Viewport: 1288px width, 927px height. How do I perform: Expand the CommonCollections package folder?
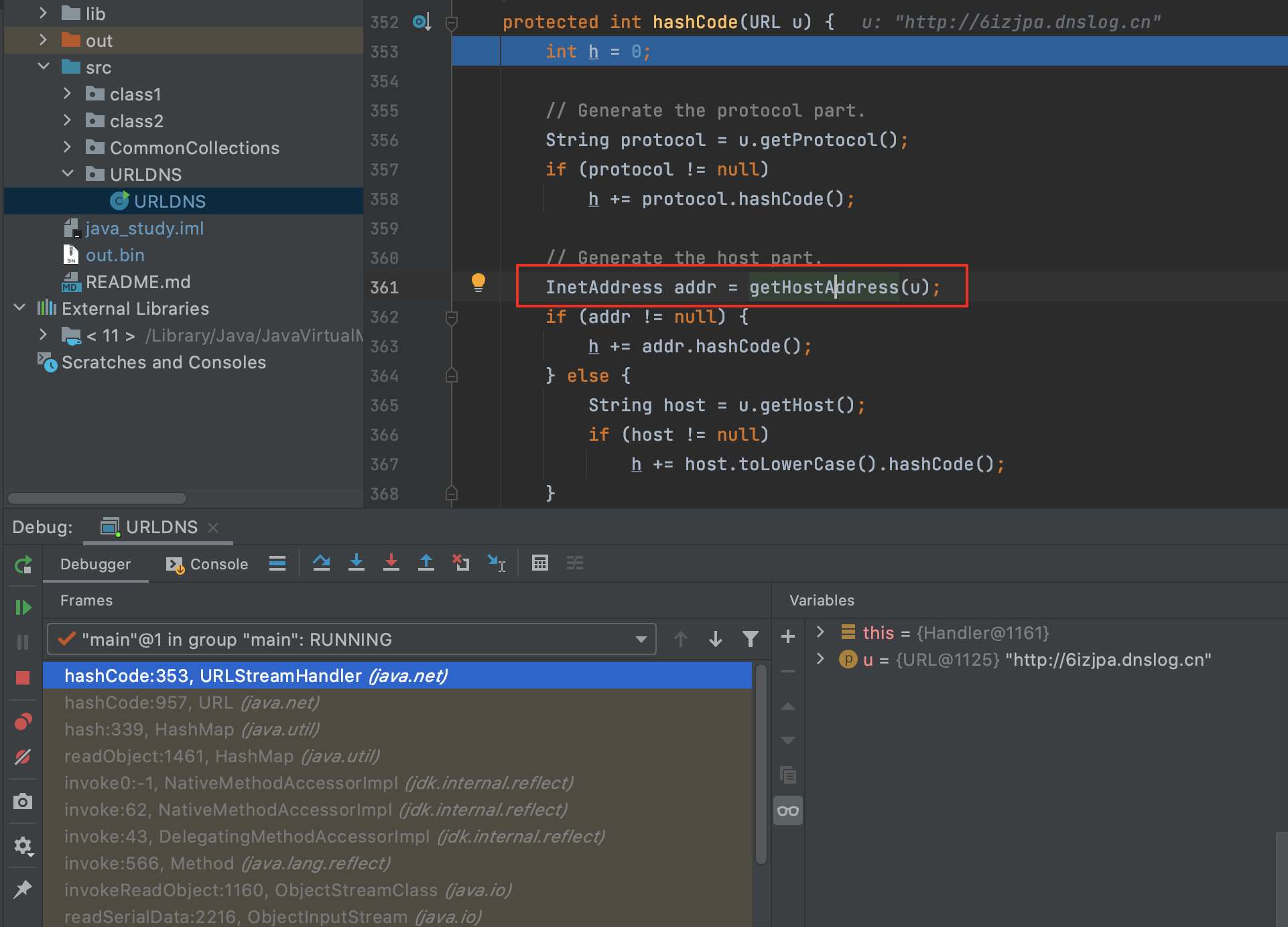point(67,147)
